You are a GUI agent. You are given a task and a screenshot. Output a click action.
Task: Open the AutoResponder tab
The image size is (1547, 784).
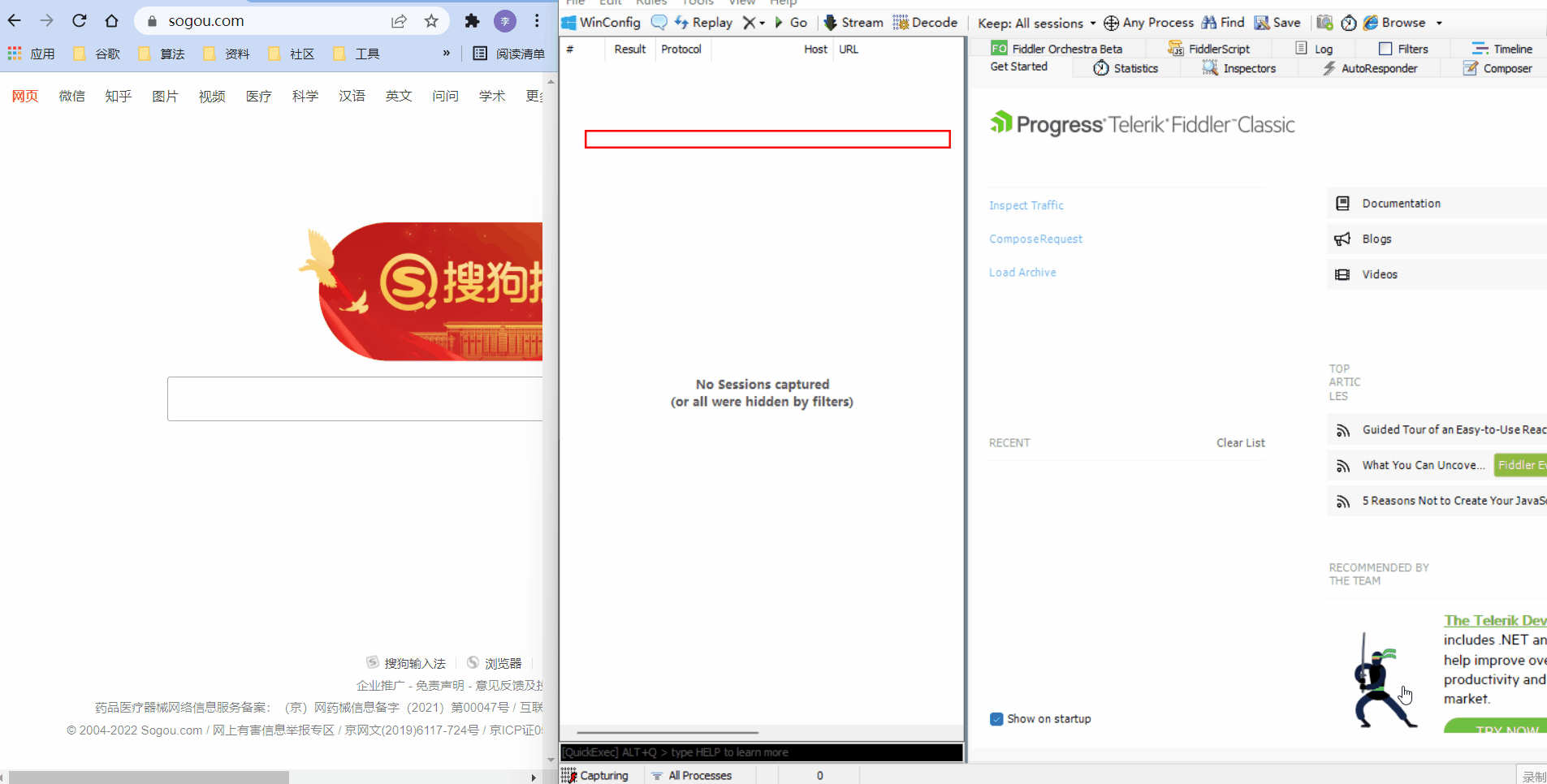pyautogui.click(x=1370, y=68)
